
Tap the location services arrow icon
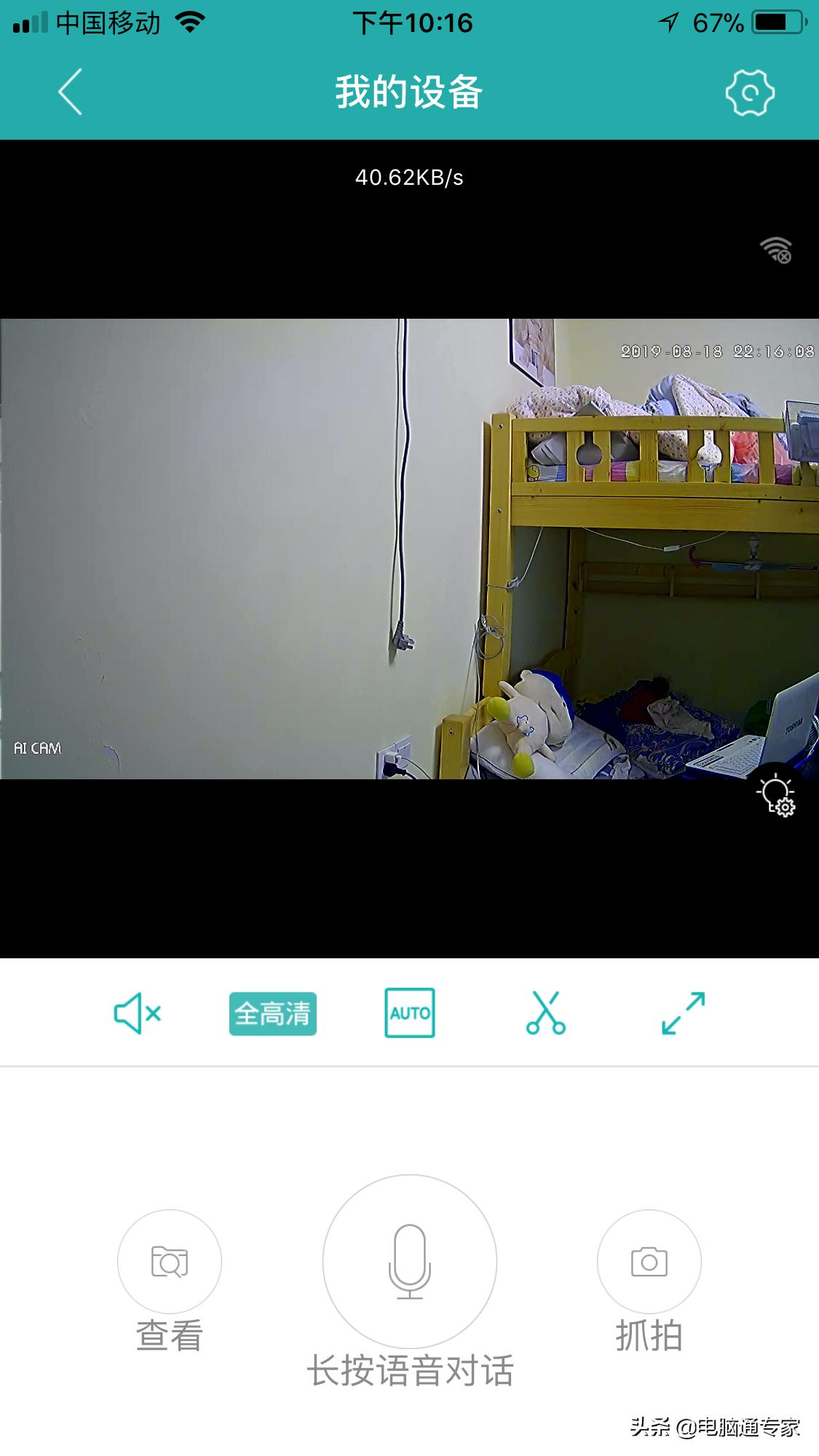point(668,23)
